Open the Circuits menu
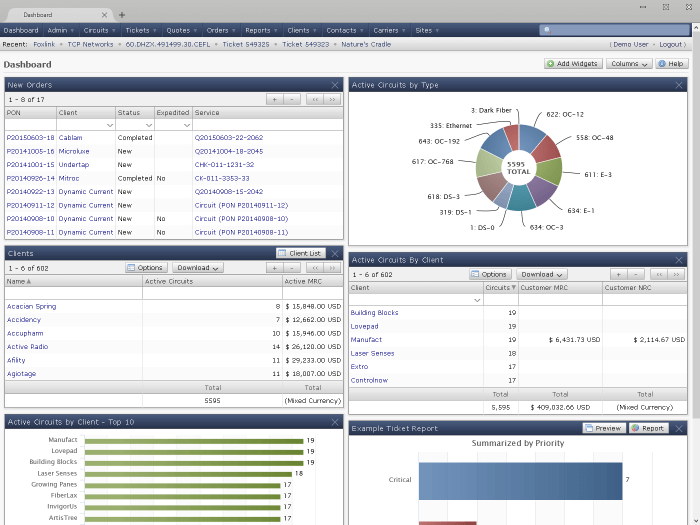This screenshot has height=525, width=700. pos(97,30)
